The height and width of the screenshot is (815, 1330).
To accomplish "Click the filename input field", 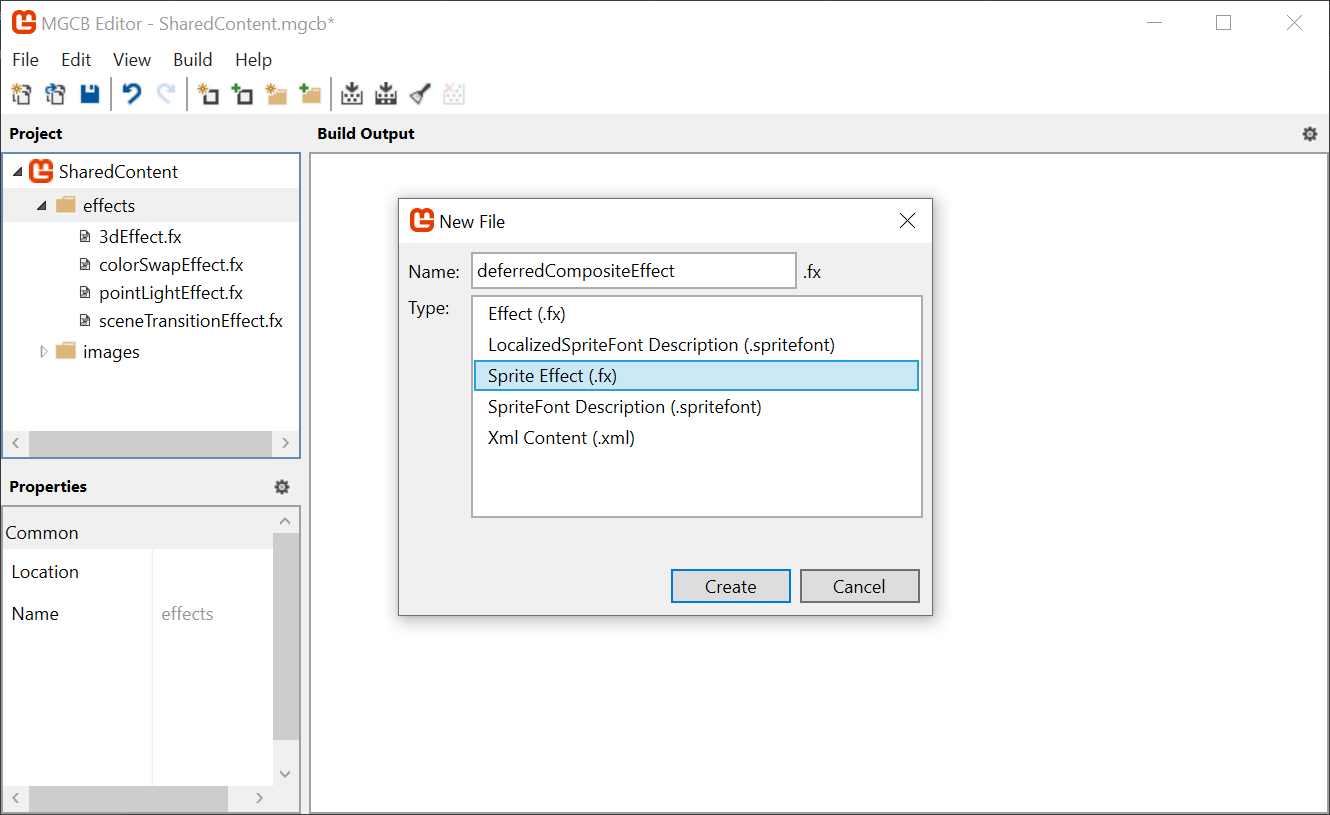I will [x=633, y=270].
